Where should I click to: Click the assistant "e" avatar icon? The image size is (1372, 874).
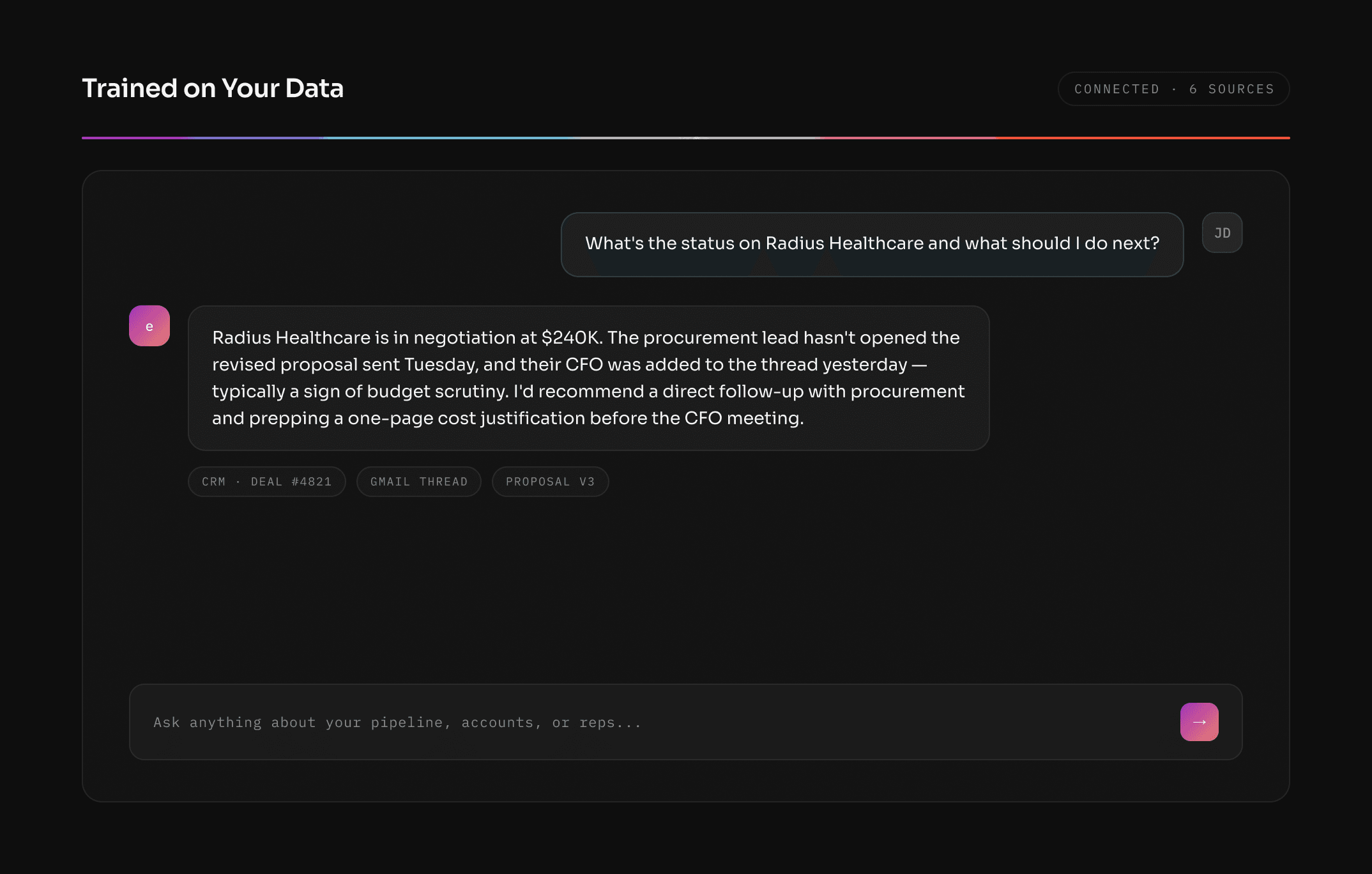149,326
